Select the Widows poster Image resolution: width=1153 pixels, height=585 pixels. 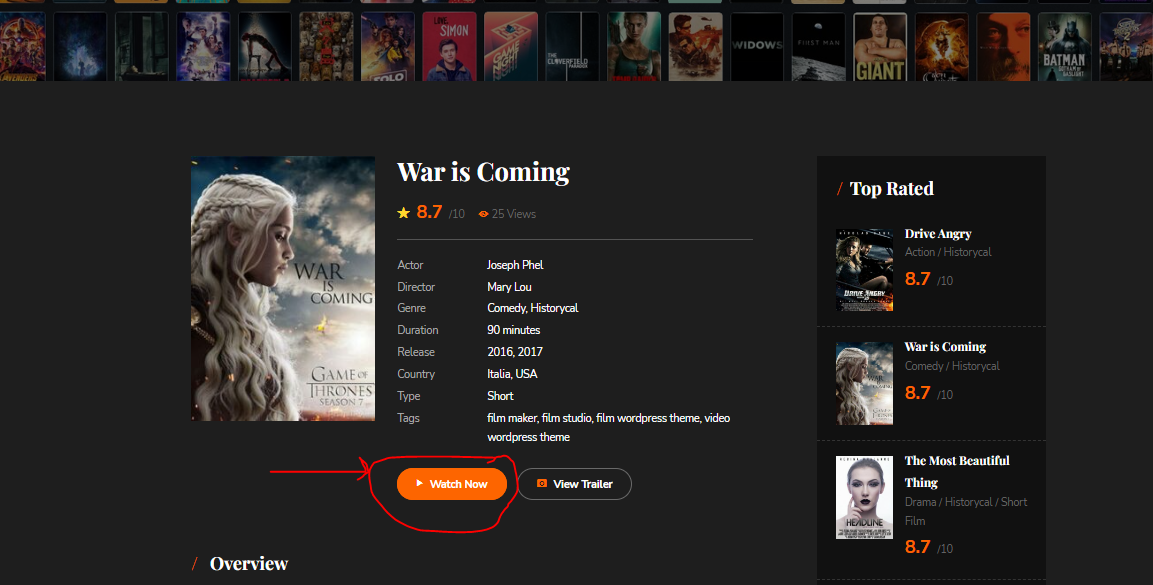[x=757, y=46]
